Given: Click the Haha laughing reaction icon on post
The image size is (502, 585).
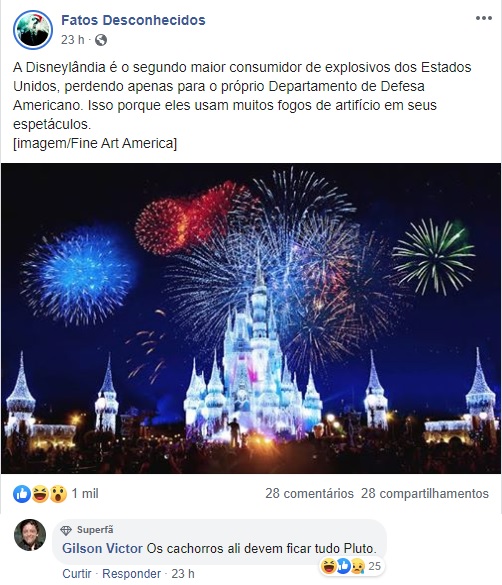Looking at the screenshot, I should [x=40, y=494].
